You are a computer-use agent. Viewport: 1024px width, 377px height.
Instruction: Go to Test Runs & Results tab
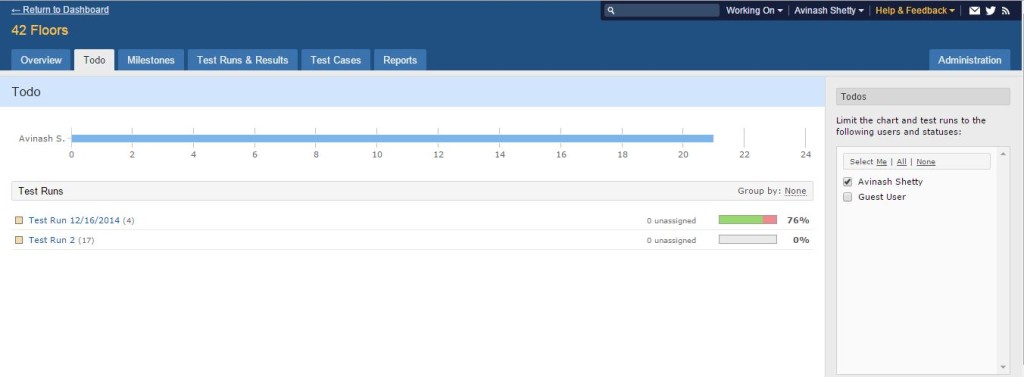pos(242,59)
